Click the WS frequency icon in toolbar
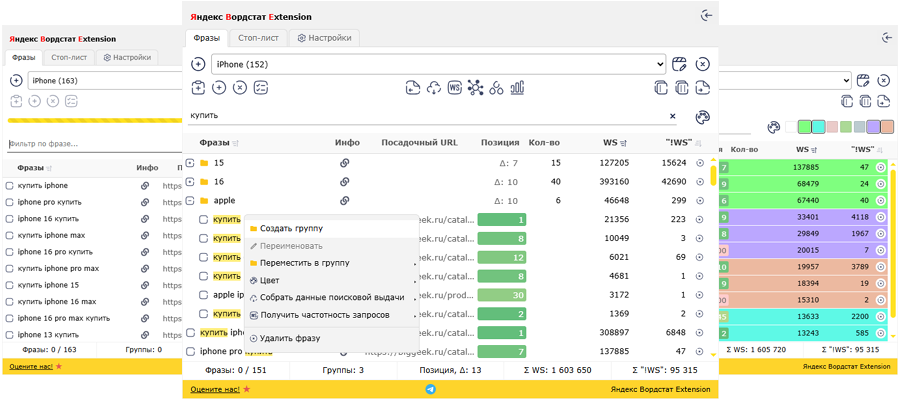Screen dimensions: 900x400 tap(454, 88)
